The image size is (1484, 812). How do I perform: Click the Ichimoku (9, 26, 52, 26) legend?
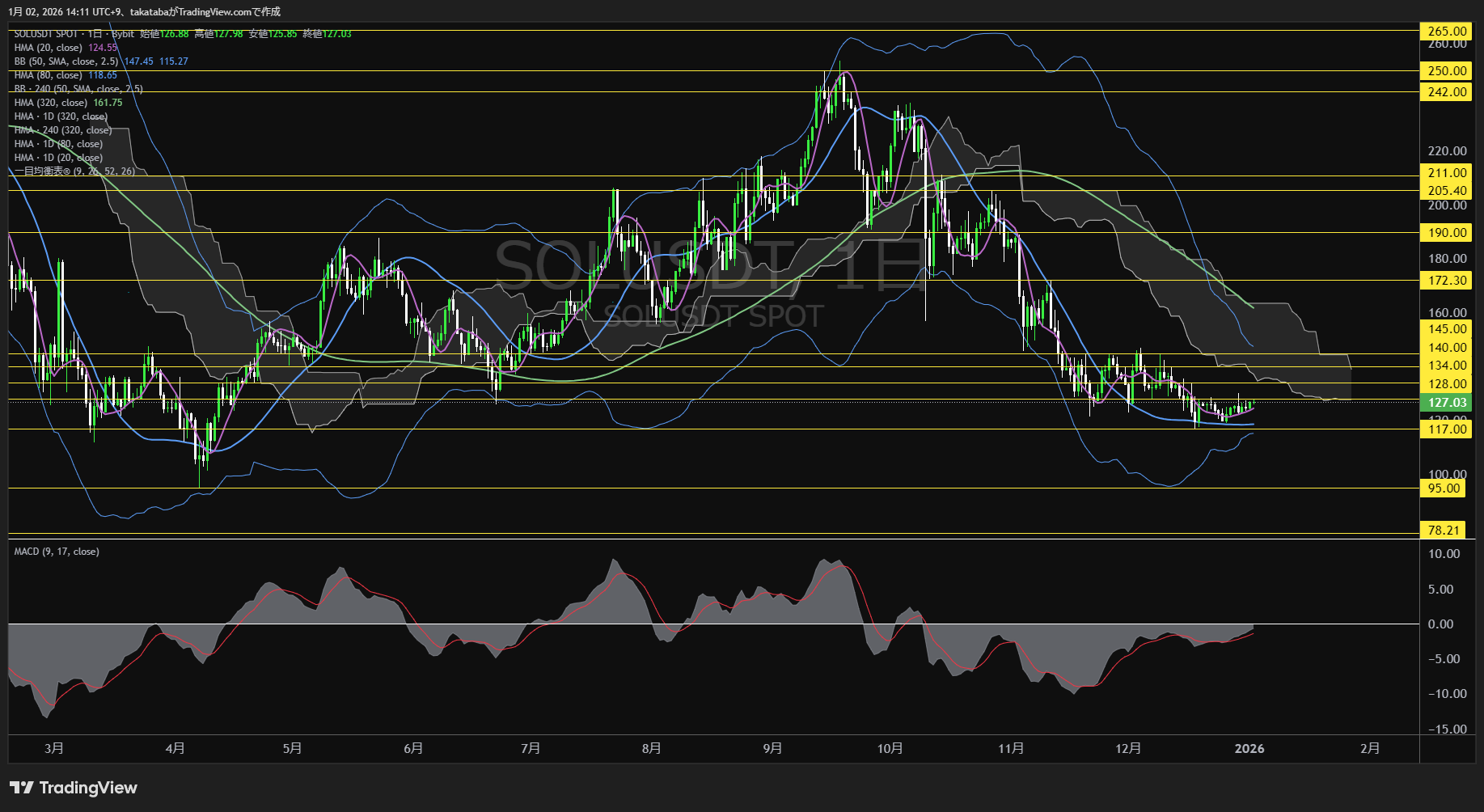[x=74, y=171]
